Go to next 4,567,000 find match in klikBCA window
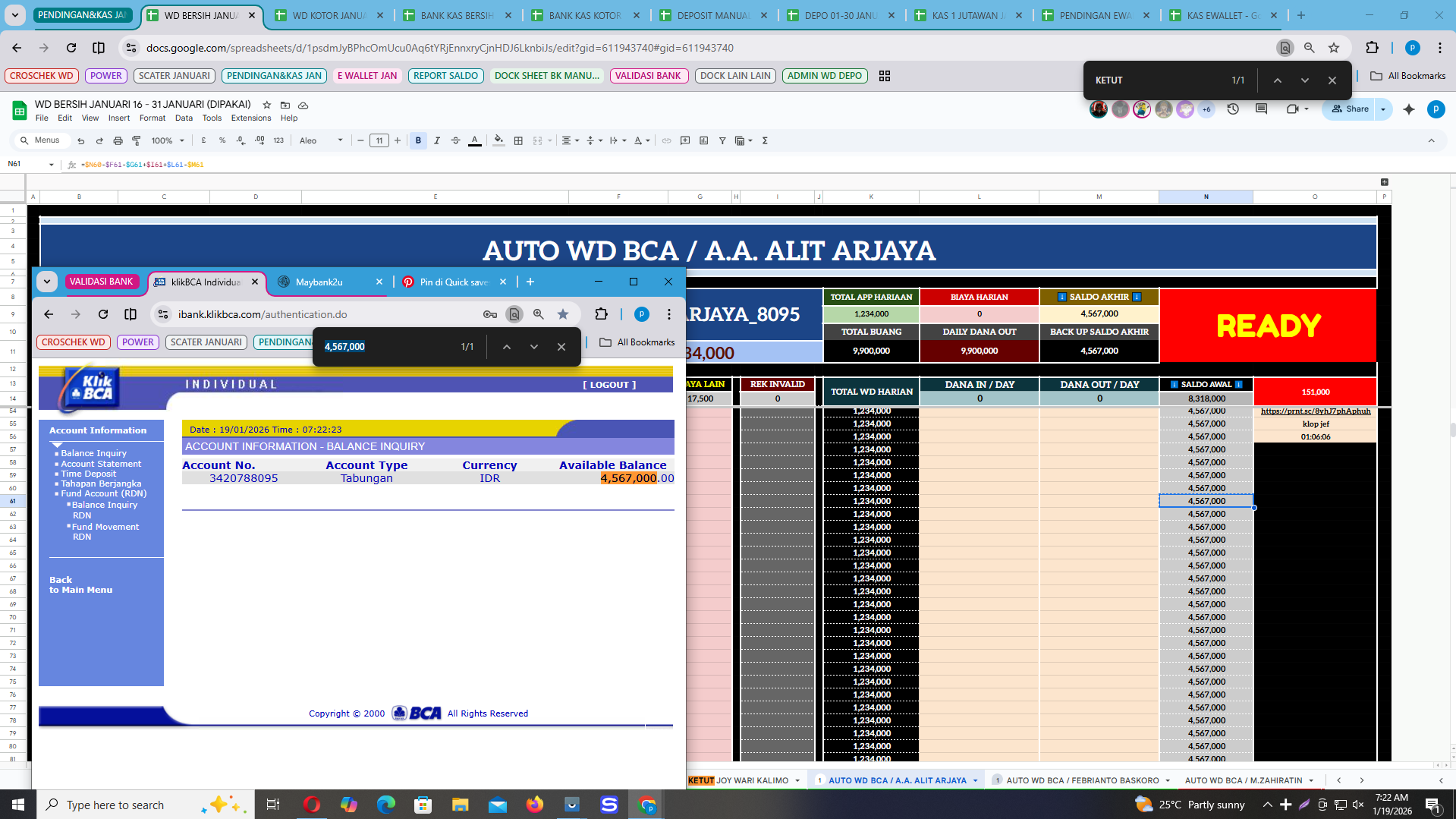 click(534, 347)
